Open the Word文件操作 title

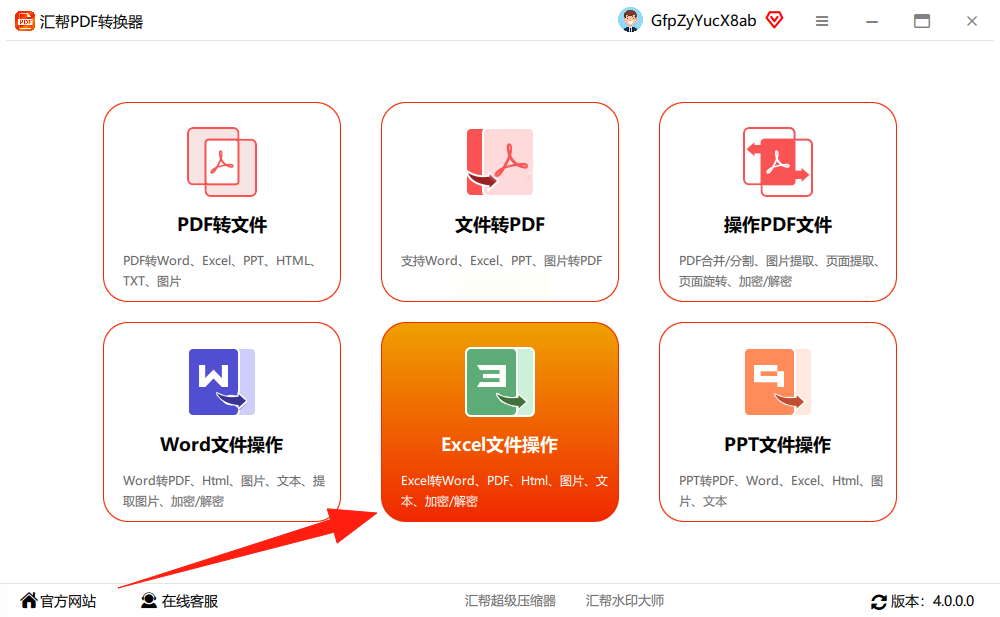(x=222, y=445)
